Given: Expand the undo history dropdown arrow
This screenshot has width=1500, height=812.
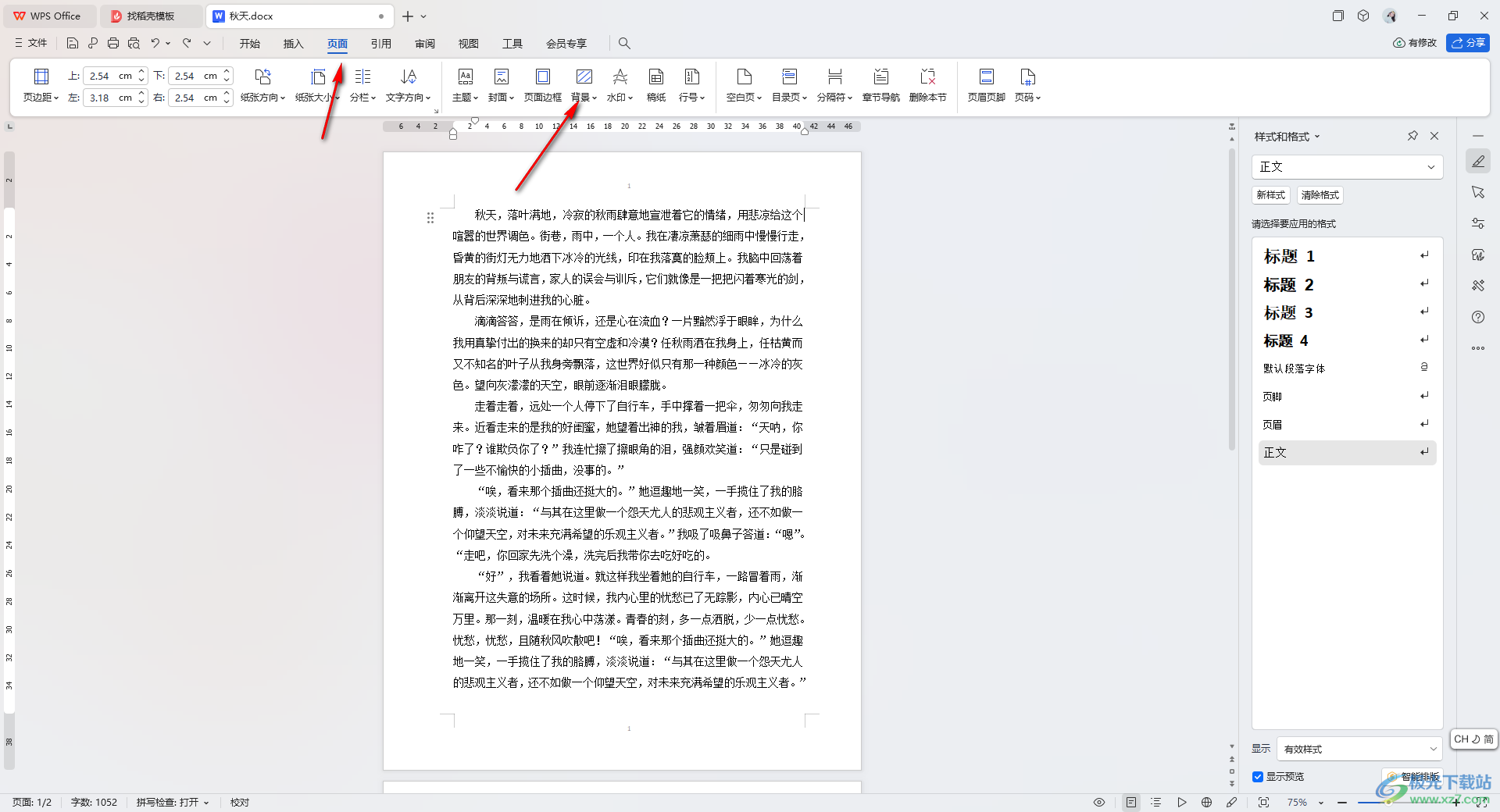Looking at the screenshot, I should pyautogui.click(x=168, y=43).
